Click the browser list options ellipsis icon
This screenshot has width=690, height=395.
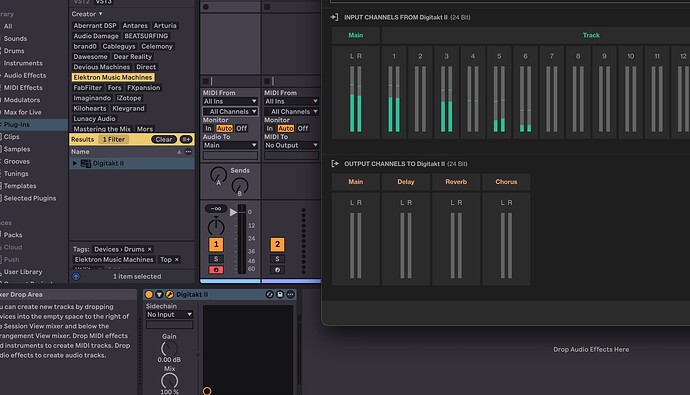point(188,152)
